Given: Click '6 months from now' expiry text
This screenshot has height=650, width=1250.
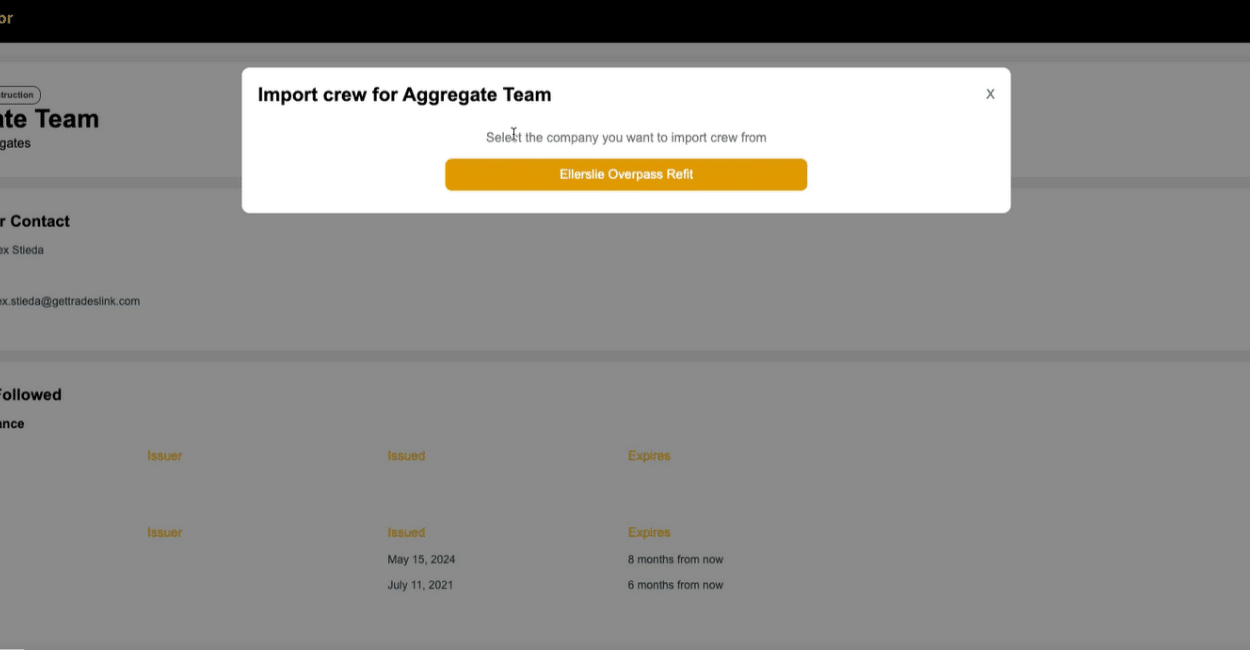Looking at the screenshot, I should (x=675, y=585).
